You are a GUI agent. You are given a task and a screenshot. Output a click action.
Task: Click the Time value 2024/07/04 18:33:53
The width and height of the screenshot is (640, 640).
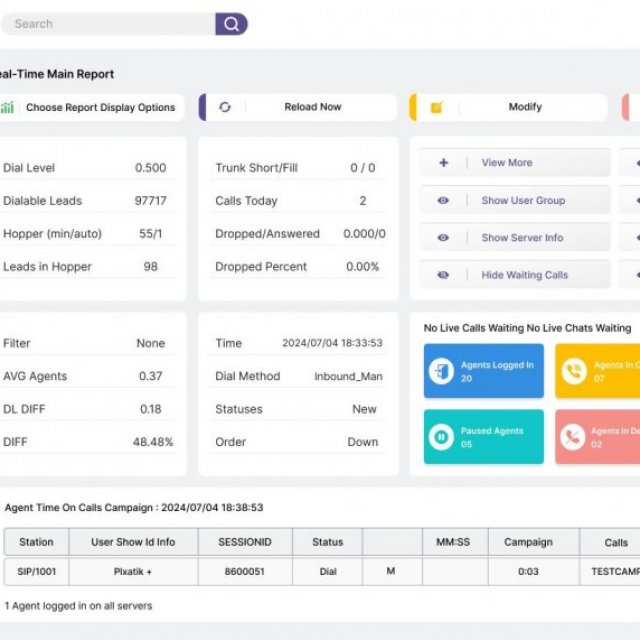click(x=332, y=343)
